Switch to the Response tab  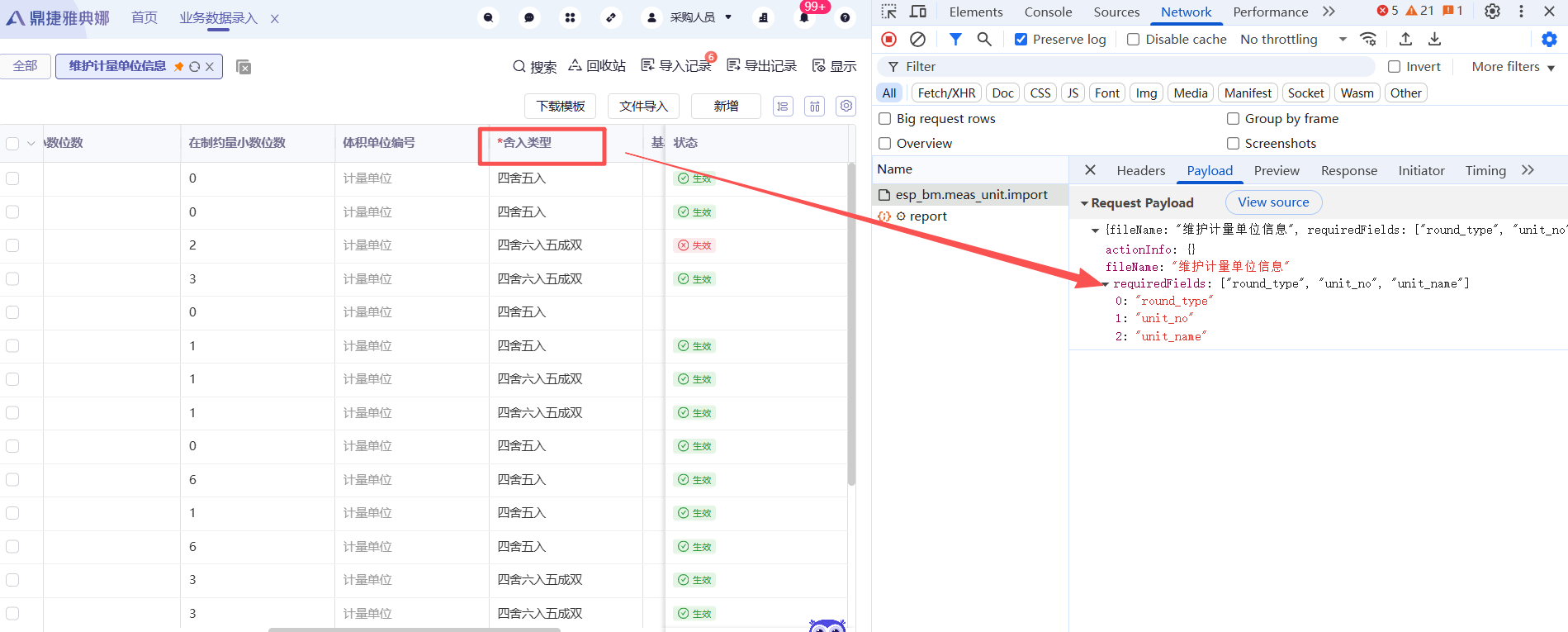1348,171
